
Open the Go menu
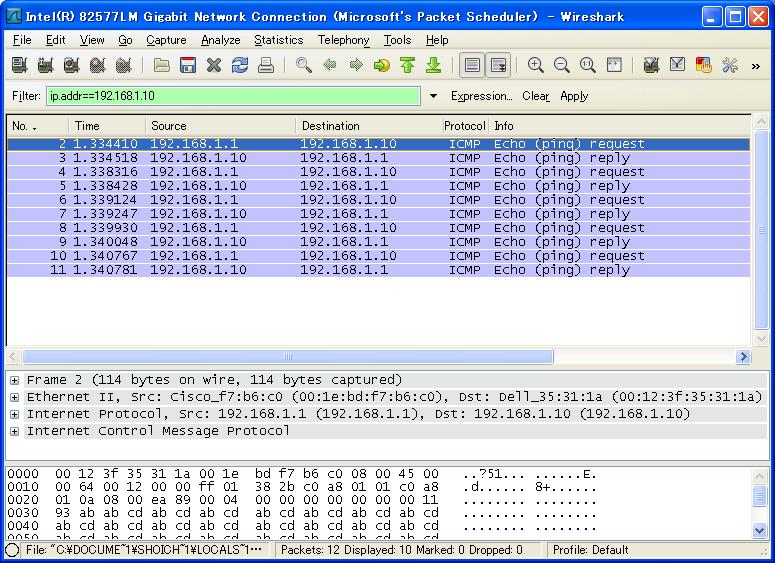(x=125, y=40)
